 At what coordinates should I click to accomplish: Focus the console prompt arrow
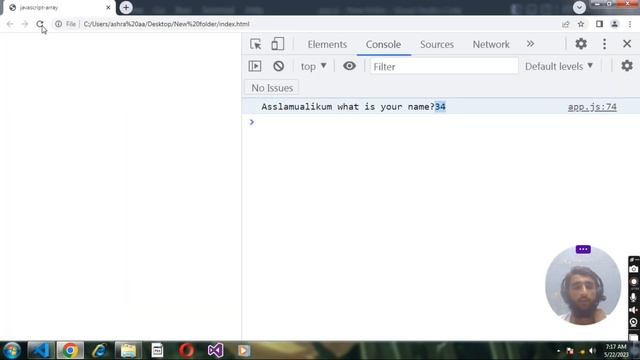point(252,122)
